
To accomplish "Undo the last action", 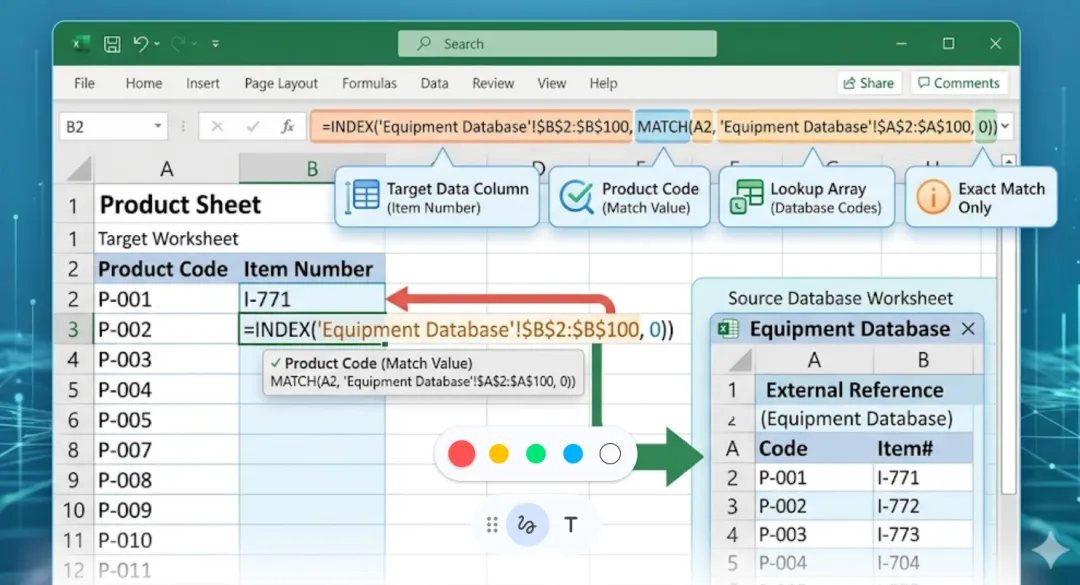I will pyautogui.click(x=141, y=44).
